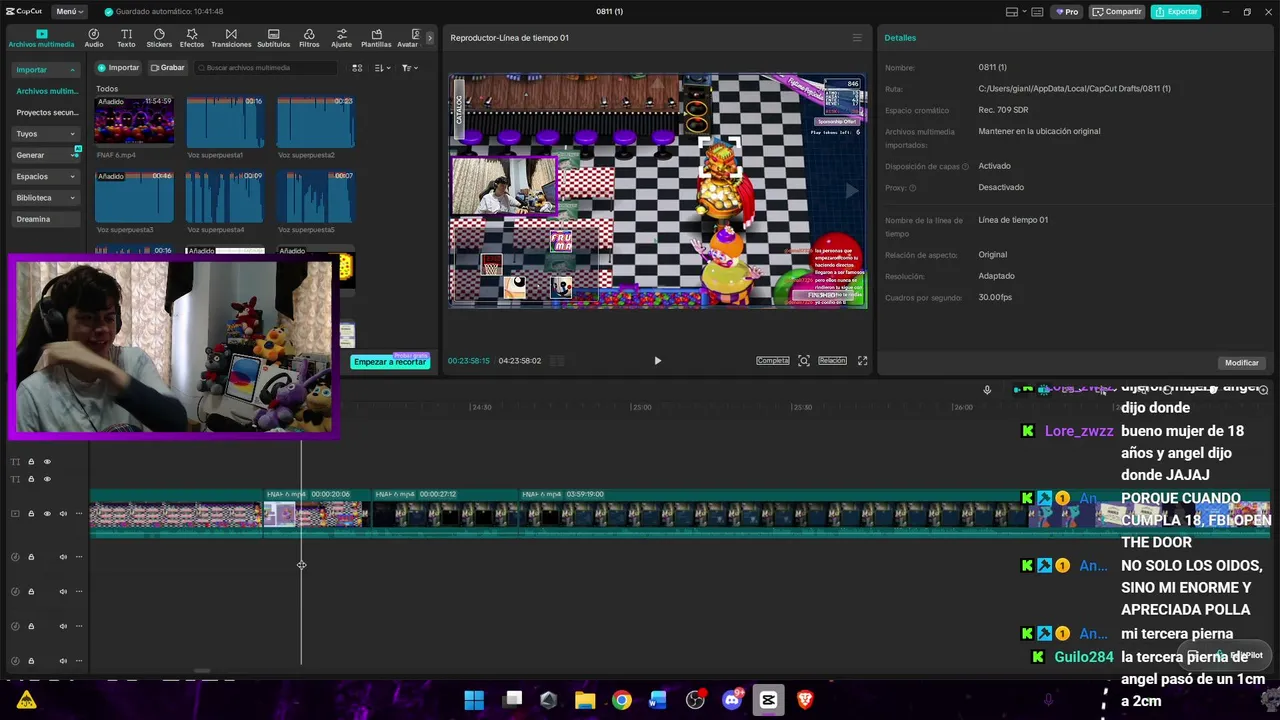
Task: Open File Explorer from taskbar
Action: 585,700
